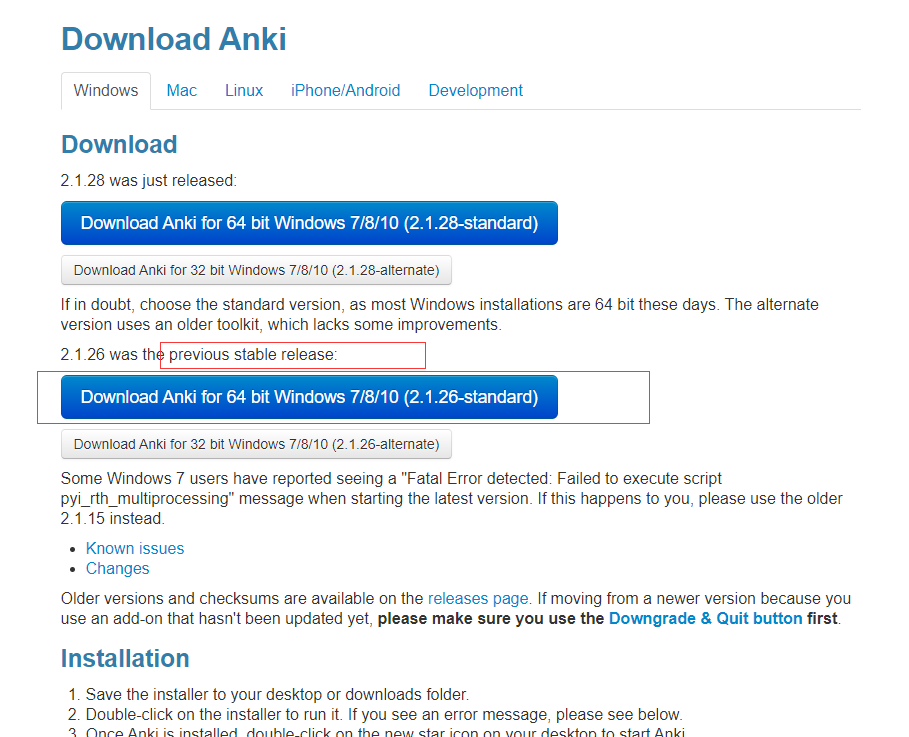Click the "2.1.28 was just released:" text

point(149,180)
